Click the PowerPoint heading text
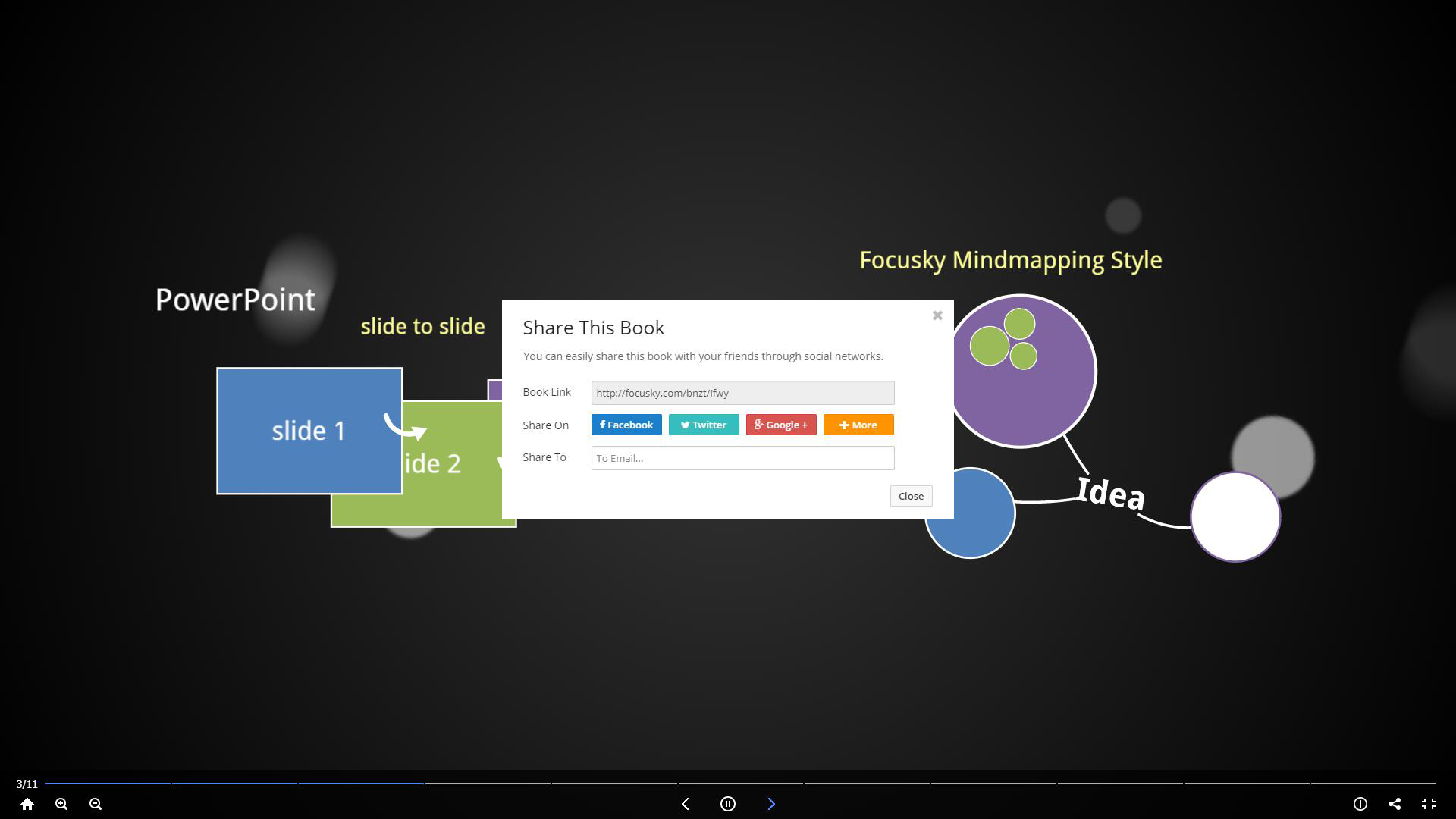 click(235, 300)
